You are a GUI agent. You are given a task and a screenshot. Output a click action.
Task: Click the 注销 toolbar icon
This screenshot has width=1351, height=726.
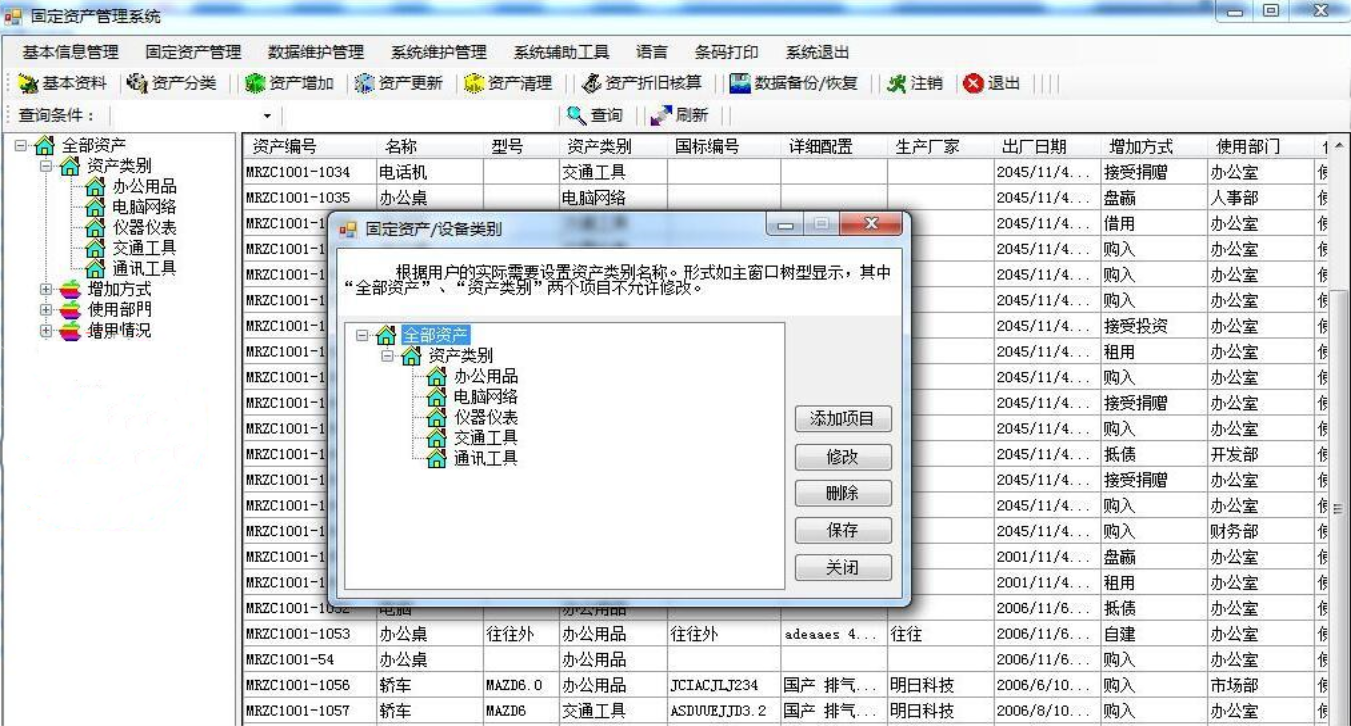[x=915, y=84]
